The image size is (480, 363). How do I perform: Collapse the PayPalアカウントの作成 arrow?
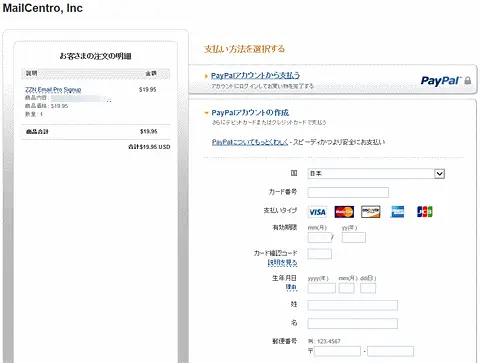click(206, 113)
